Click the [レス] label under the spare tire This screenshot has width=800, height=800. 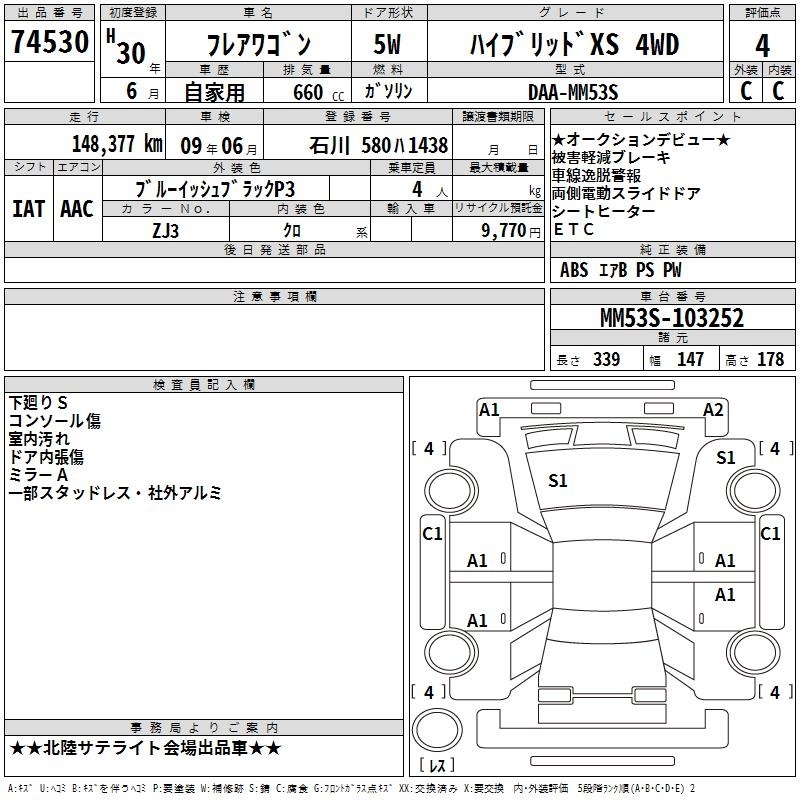[x=436, y=767]
